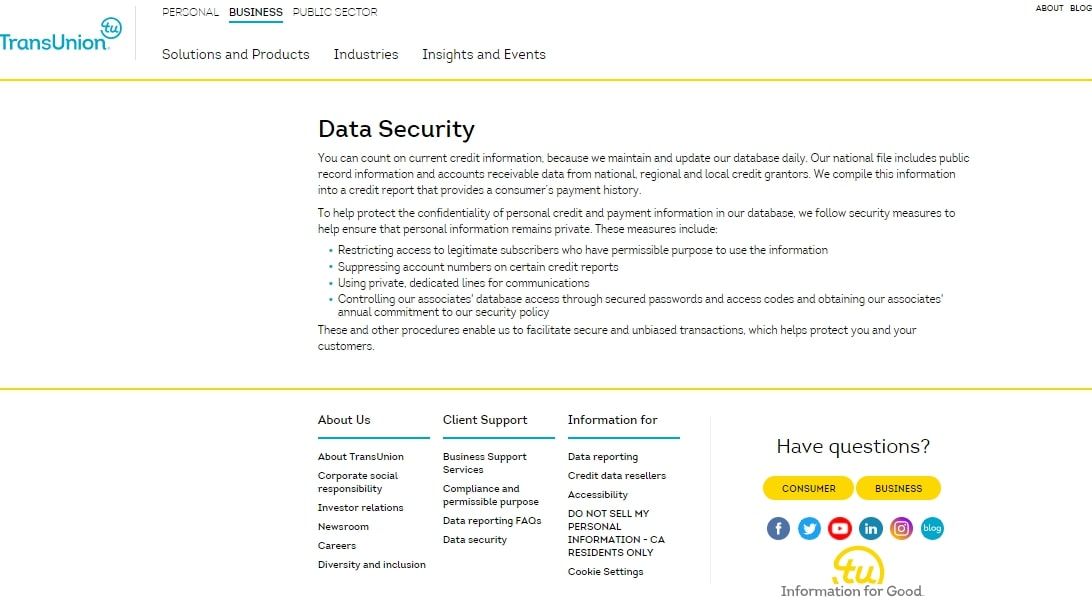This screenshot has height=614, width=1092.
Task: Switch to the PUBLIC SECTOR tab
Action: 335,12
